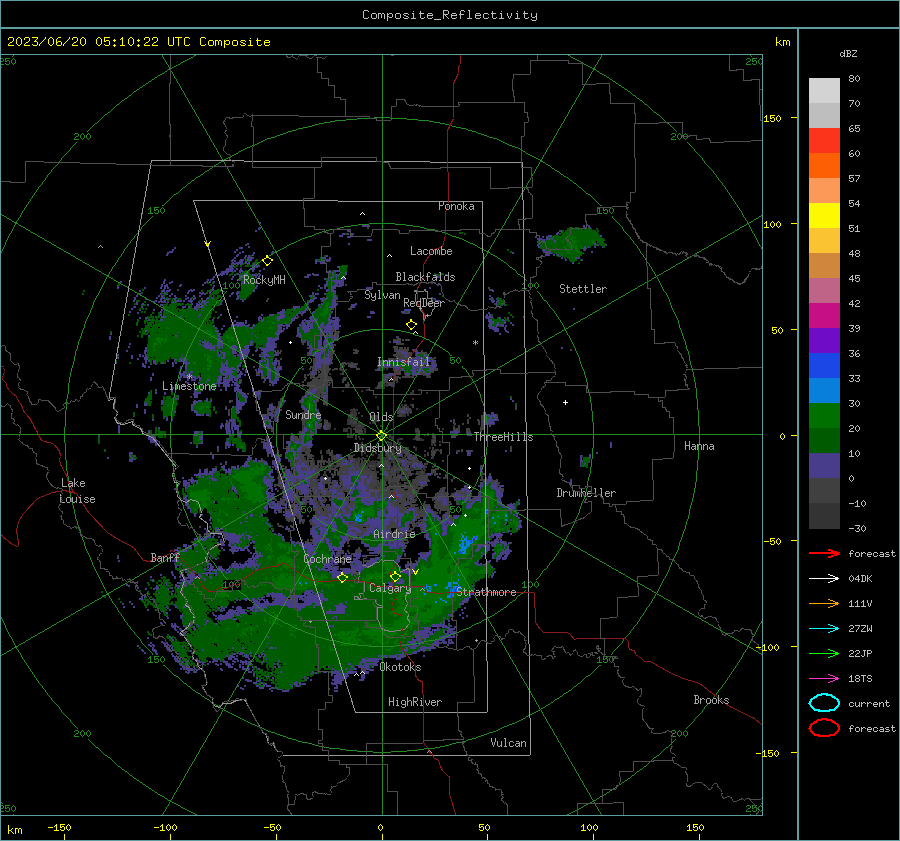Click the red forecast oval in legend
The width and height of the screenshot is (900, 841).
(824, 728)
